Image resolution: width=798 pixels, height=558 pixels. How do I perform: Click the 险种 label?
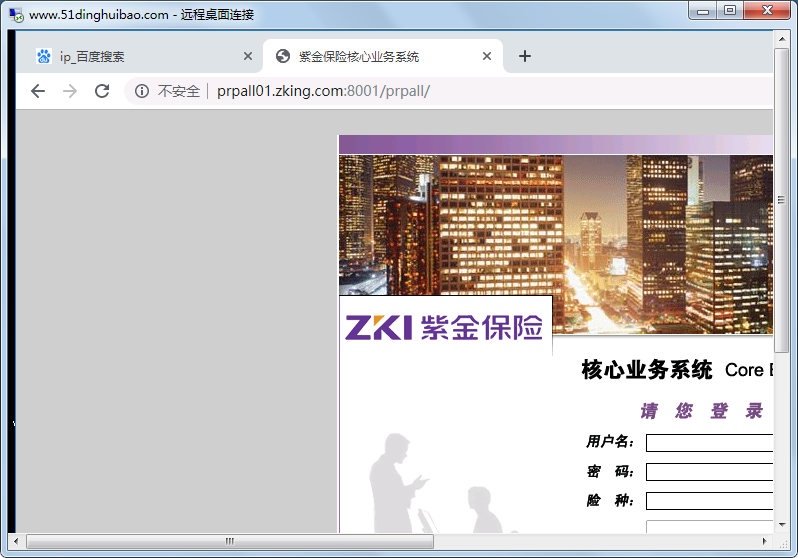610,500
